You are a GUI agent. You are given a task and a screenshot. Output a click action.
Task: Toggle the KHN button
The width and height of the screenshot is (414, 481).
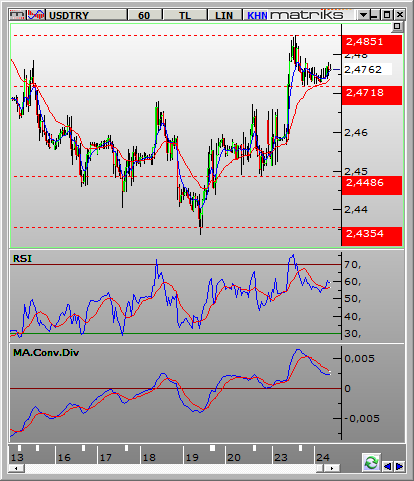pyautogui.click(x=257, y=15)
